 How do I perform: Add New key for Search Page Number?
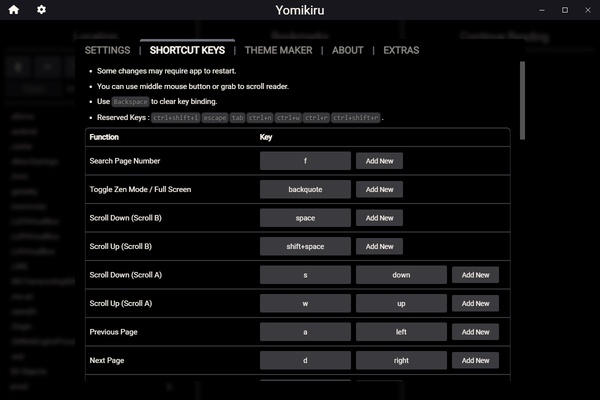(x=379, y=161)
